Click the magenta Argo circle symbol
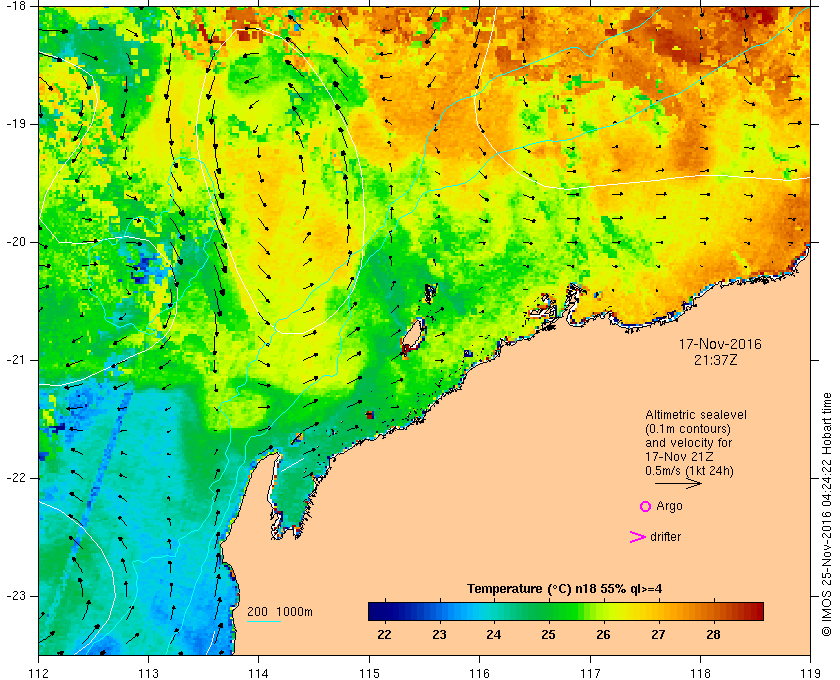 point(645,506)
